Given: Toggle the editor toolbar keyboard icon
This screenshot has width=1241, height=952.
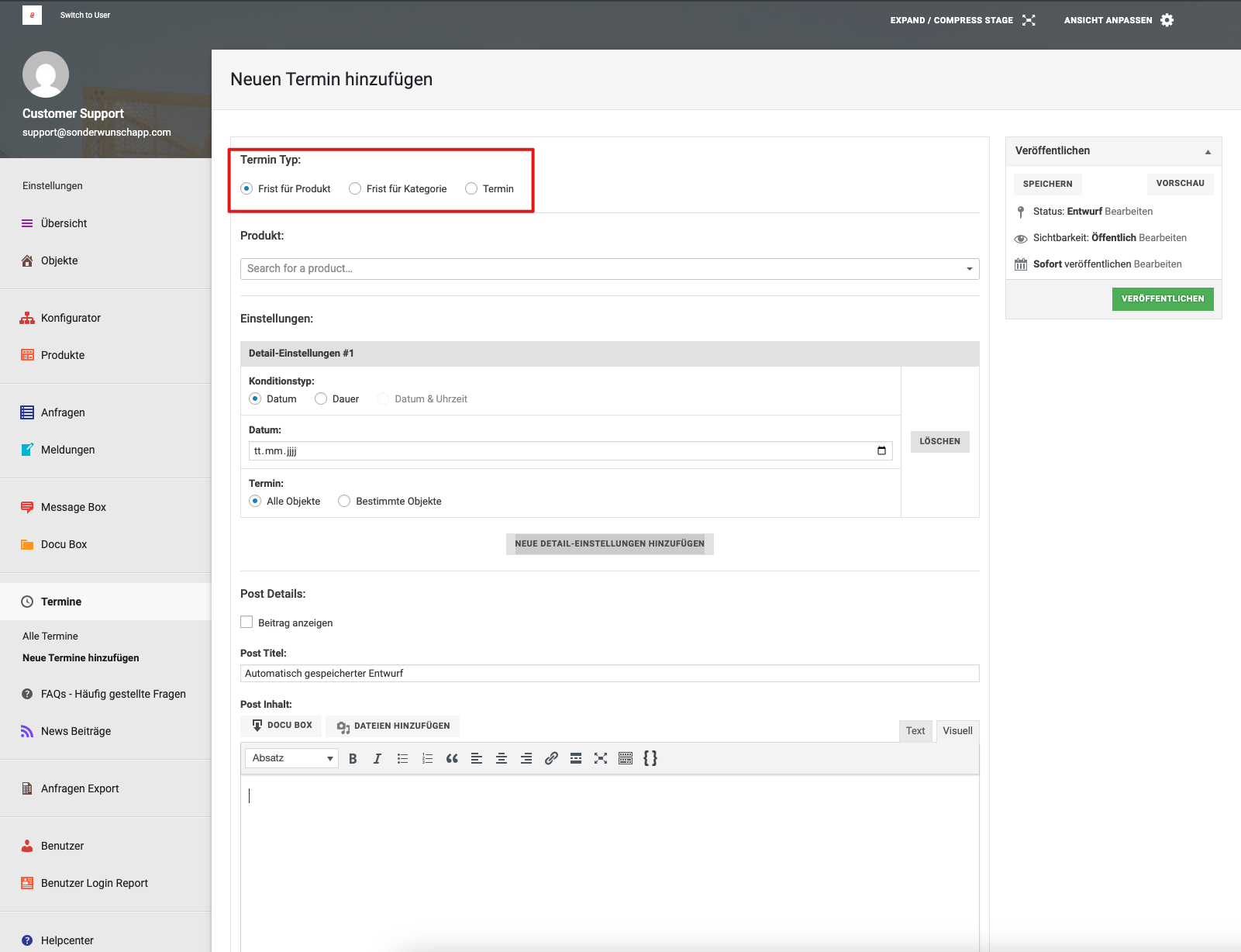Looking at the screenshot, I should pyautogui.click(x=626, y=758).
